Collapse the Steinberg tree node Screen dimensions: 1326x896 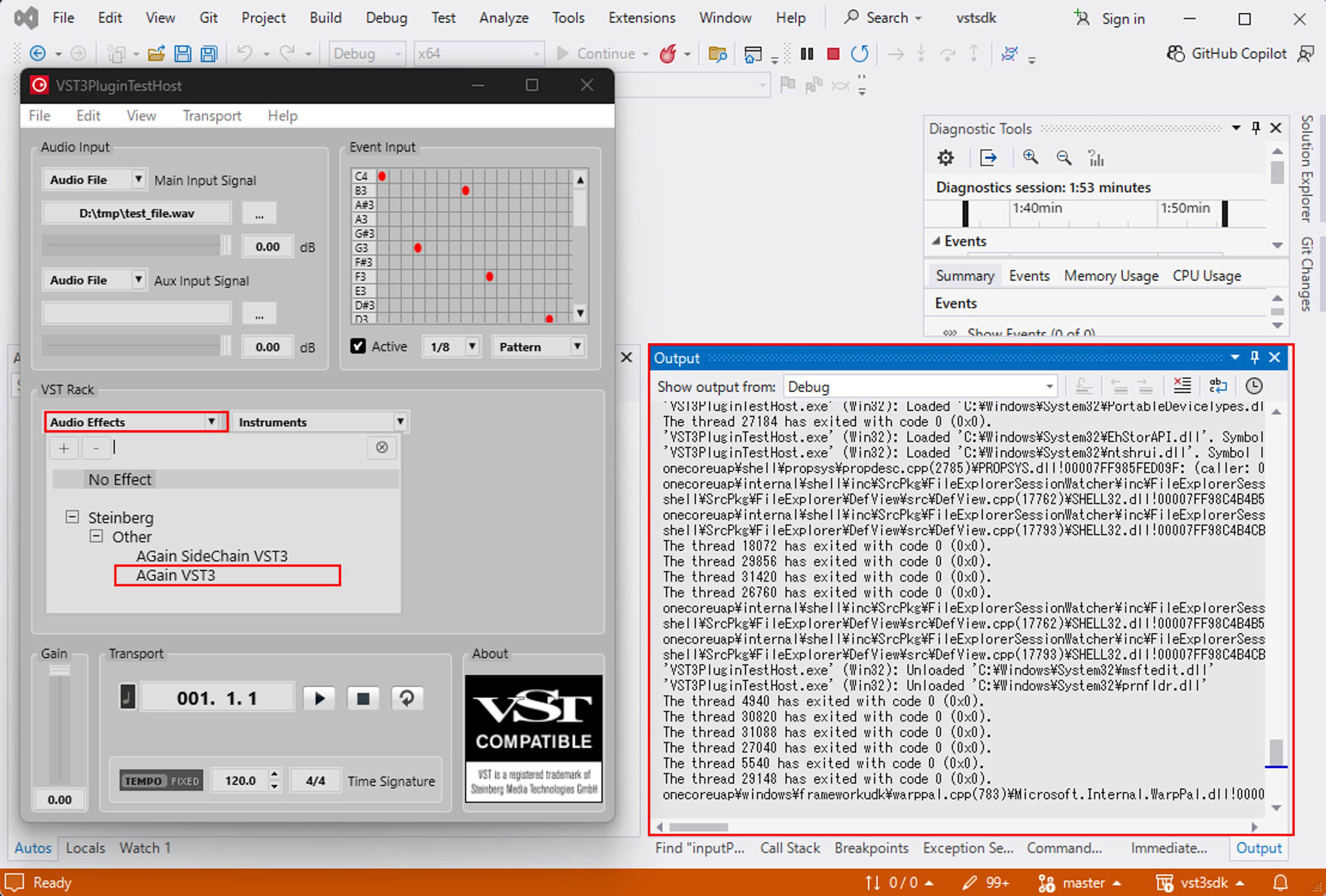pyautogui.click(x=72, y=517)
